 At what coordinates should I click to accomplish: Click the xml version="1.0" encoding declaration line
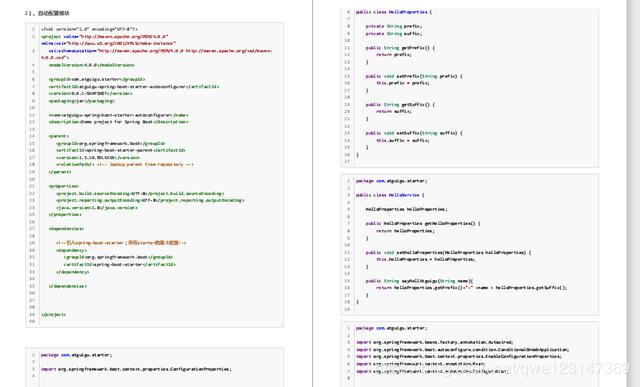coord(89,29)
